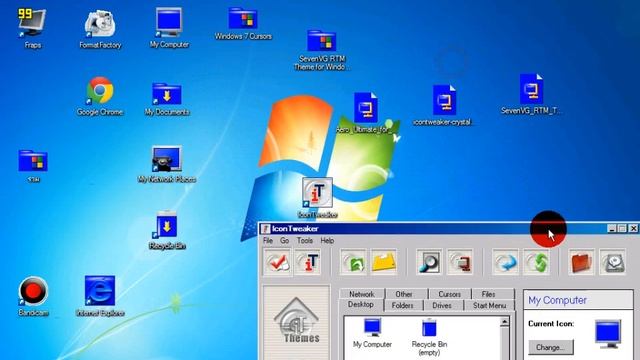Screen dimensions: 640x360
Task: Click the red checkmark toolbar icon in IconTweaker
Action: pyautogui.click(x=278, y=262)
